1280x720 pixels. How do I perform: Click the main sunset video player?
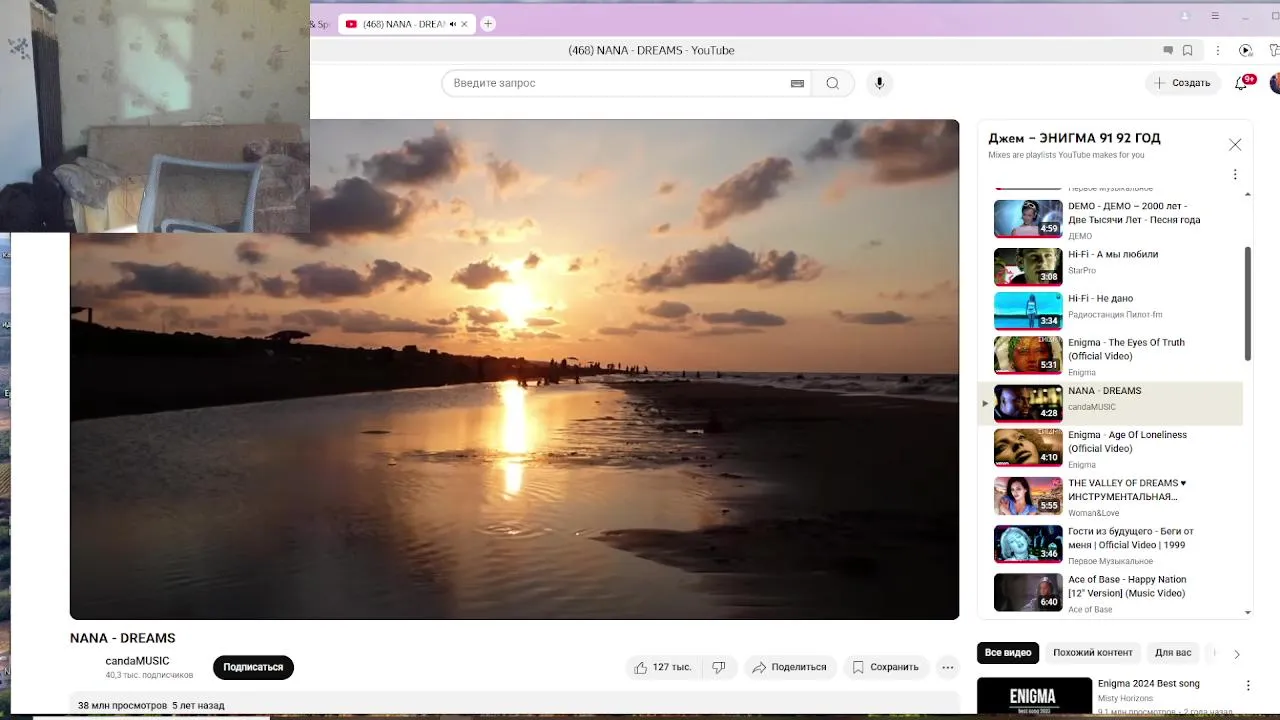pos(514,369)
